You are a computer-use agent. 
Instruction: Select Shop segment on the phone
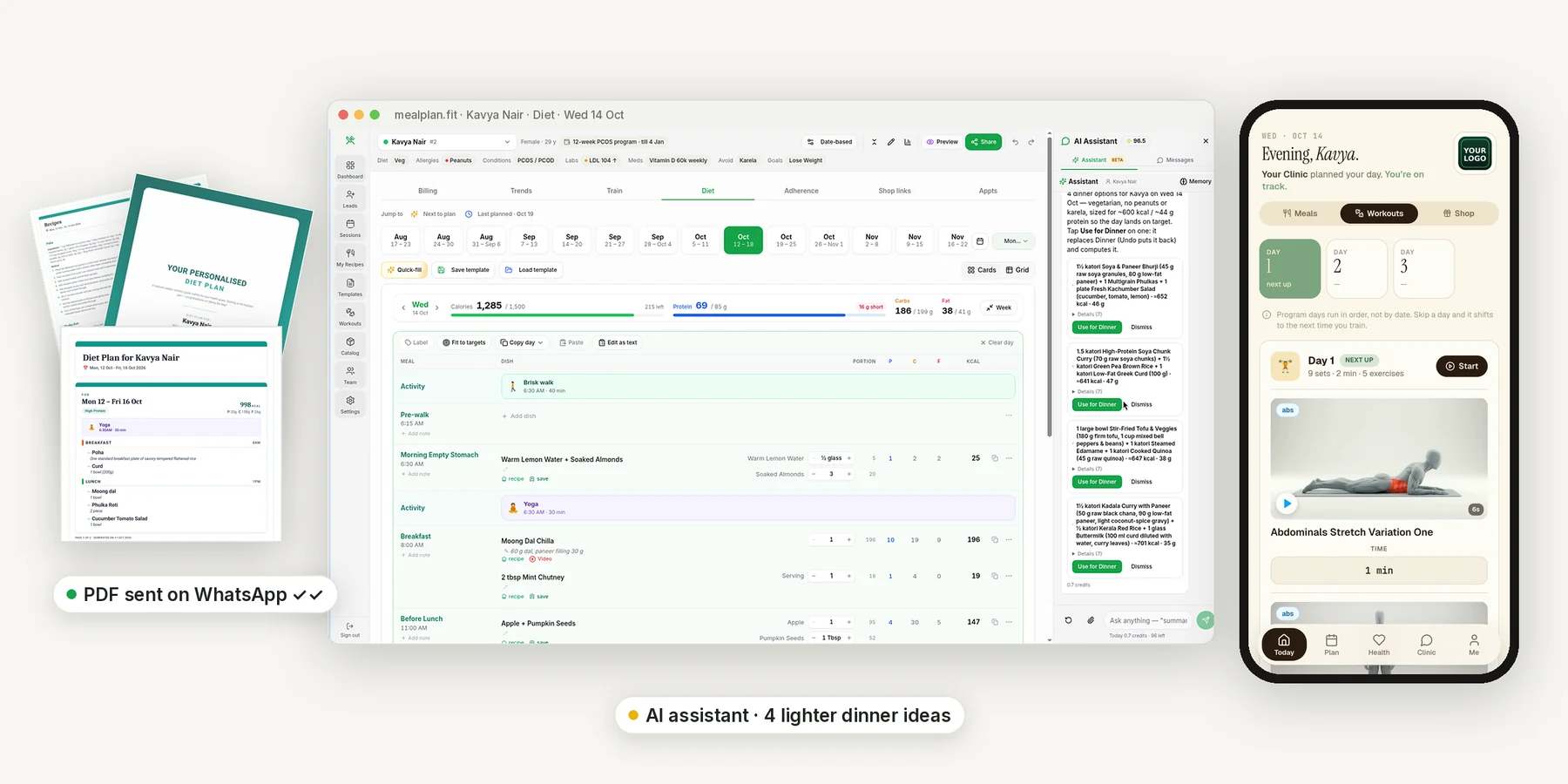(1458, 213)
